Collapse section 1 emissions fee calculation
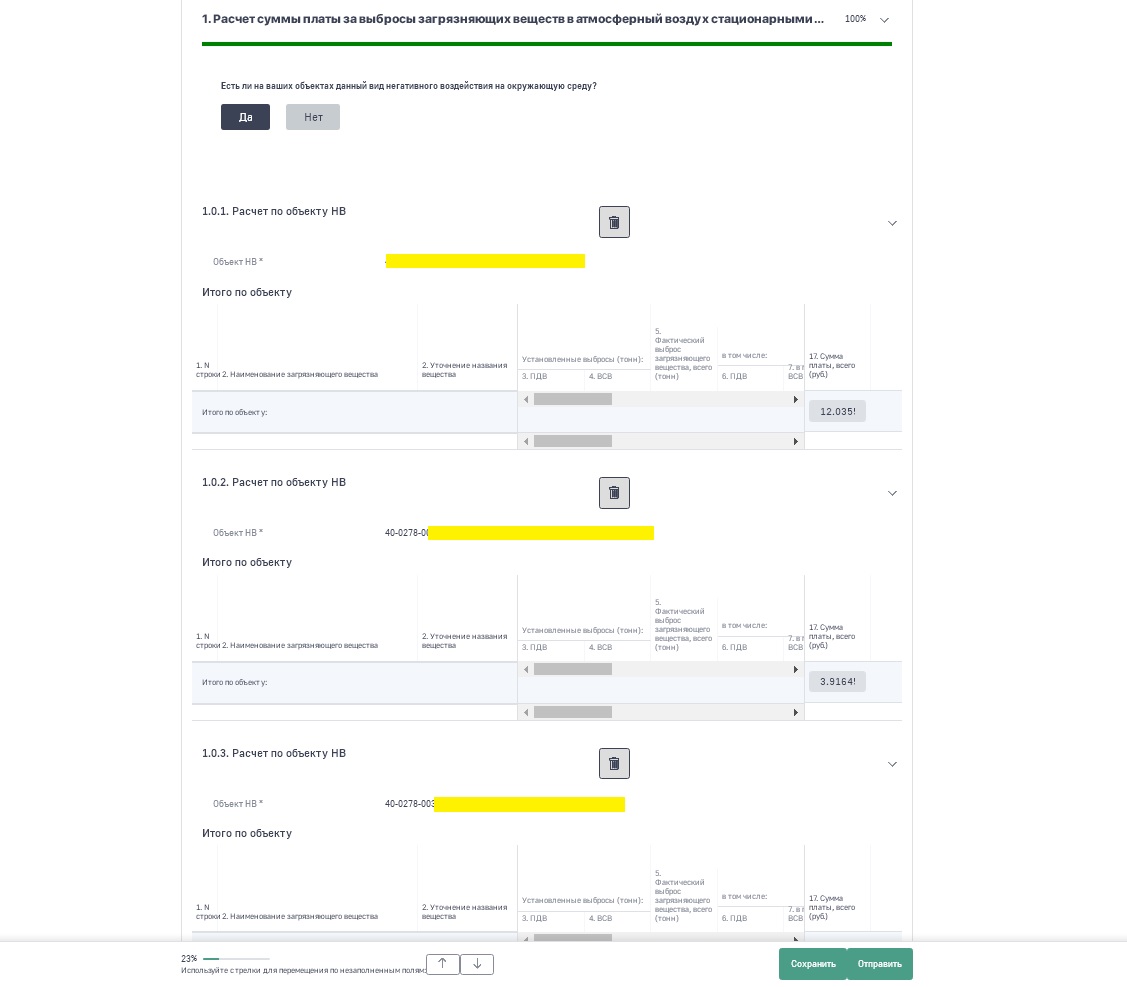1127x987 pixels. [884, 20]
